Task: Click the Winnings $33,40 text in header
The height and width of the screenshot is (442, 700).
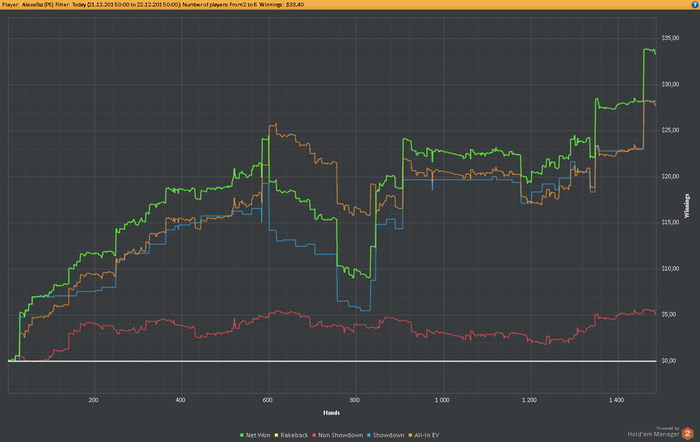Action: [x=281, y=4]
